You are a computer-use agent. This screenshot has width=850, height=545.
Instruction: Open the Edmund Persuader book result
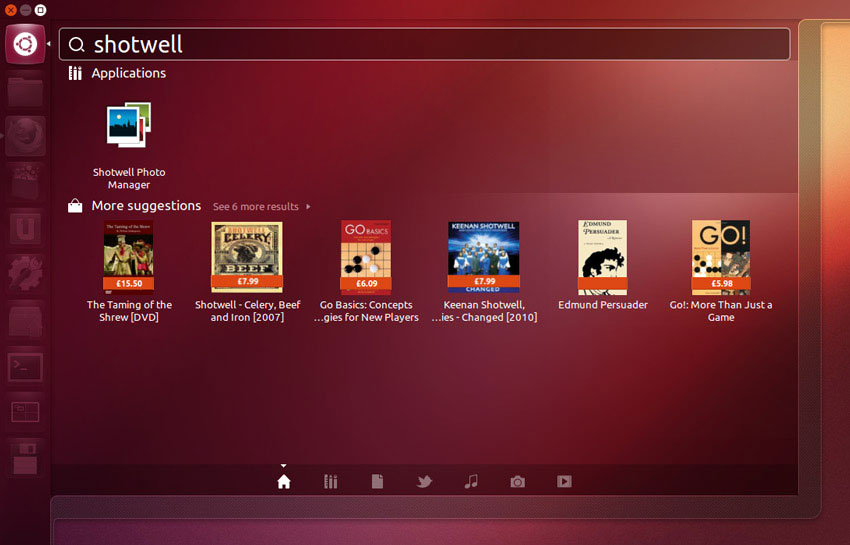(603, 256)
